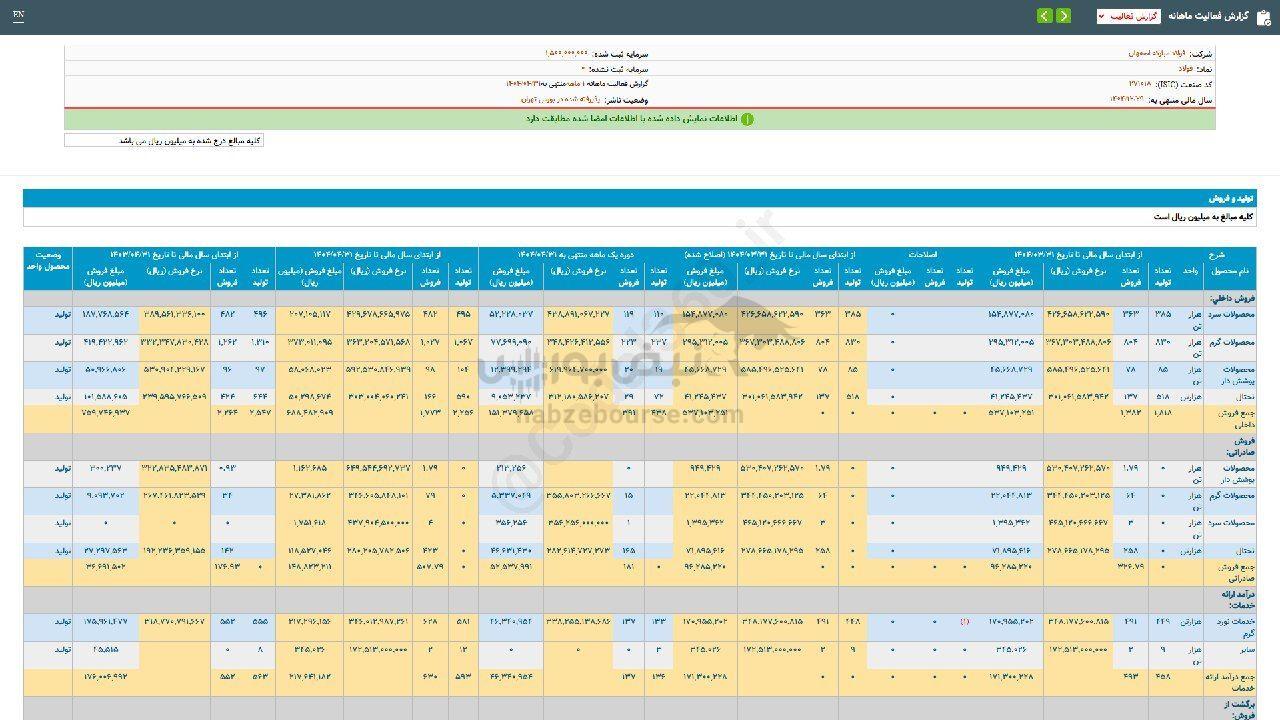This screenshot has width=1280, height=720.
Task: Click the خدمات نورد گرم row label
Action: (1229, 626)
